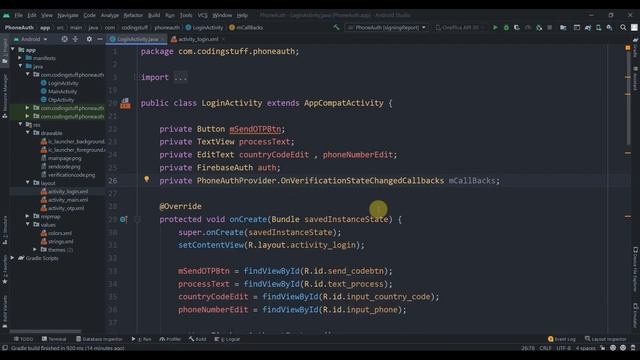640x360 pixels.
Task: Open the Run tool window button
Action: point(142,339)
